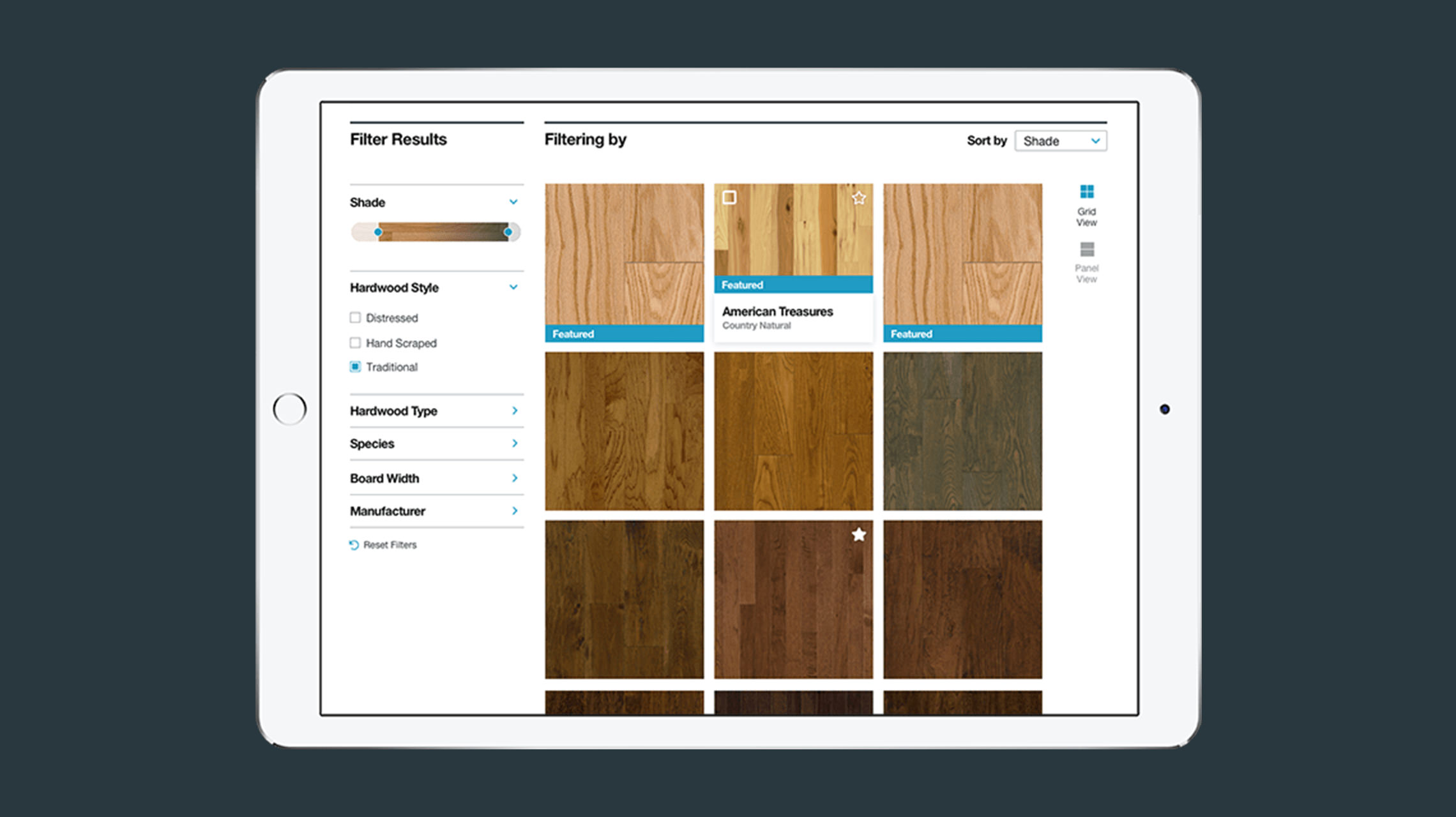Click the Hardwood Style heading
This screenshot has width=1456, height=817.
pos(394,288)
